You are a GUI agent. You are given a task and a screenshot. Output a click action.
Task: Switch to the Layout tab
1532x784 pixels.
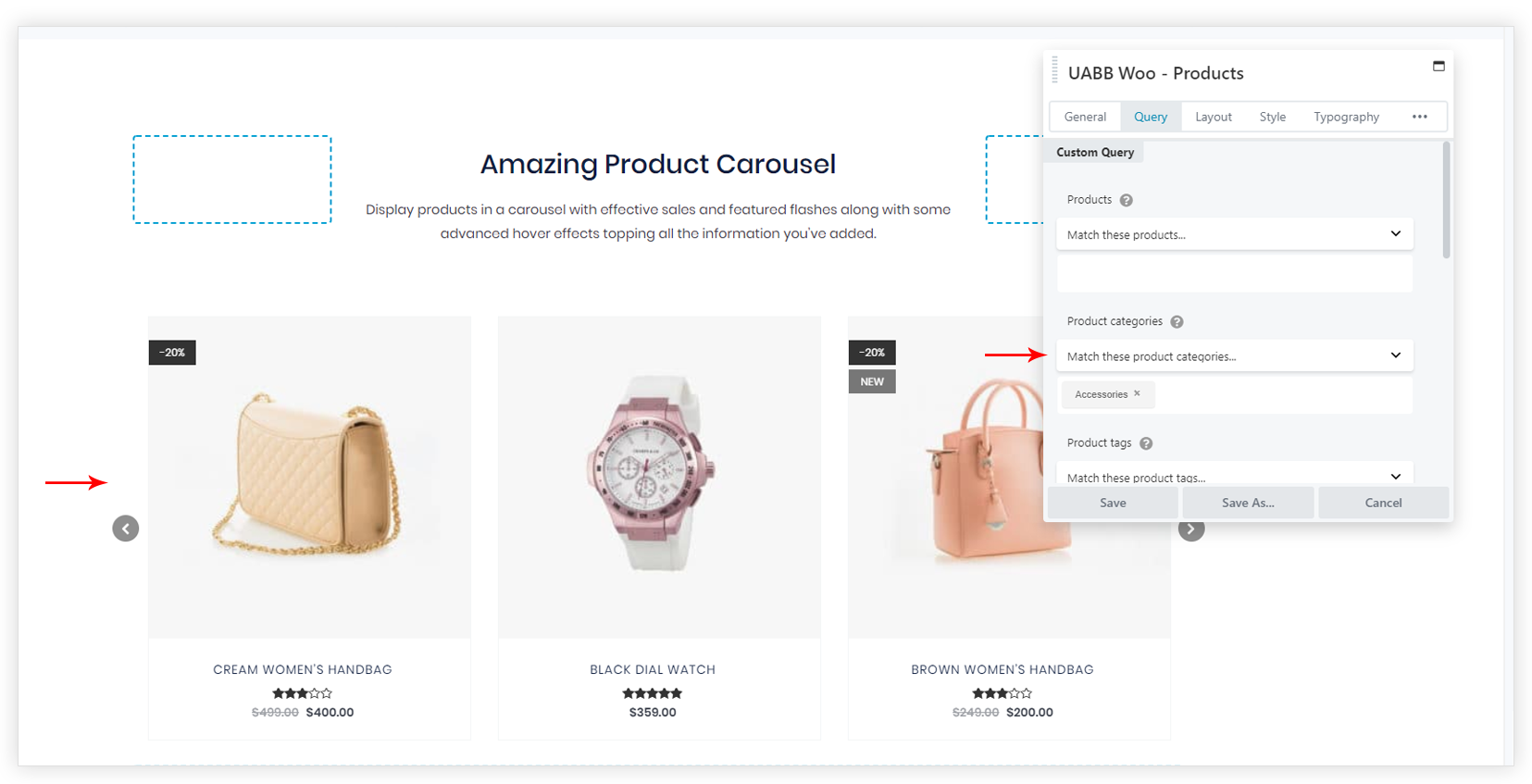(1213, 117)
